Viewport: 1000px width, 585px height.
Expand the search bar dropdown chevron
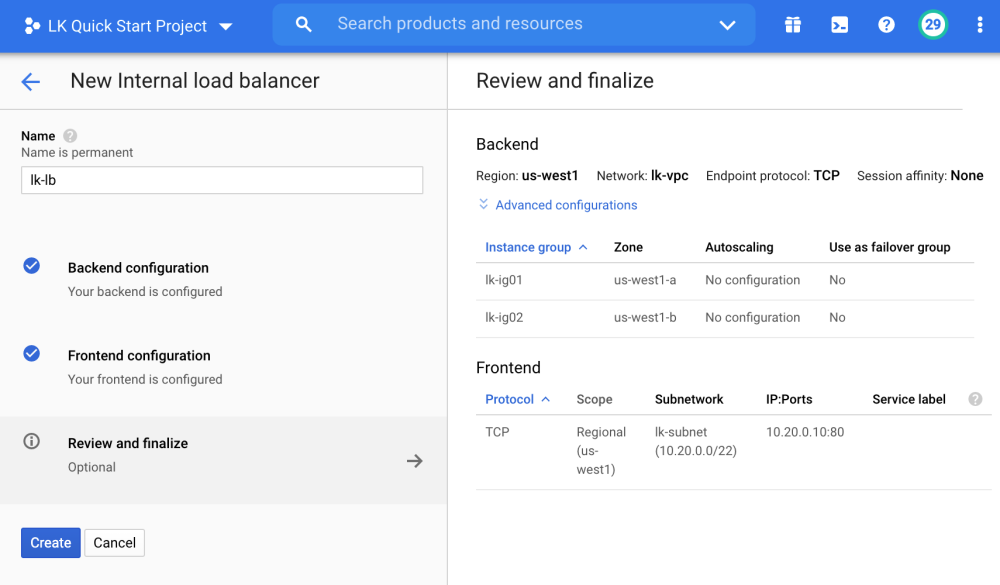coord(727,25)
